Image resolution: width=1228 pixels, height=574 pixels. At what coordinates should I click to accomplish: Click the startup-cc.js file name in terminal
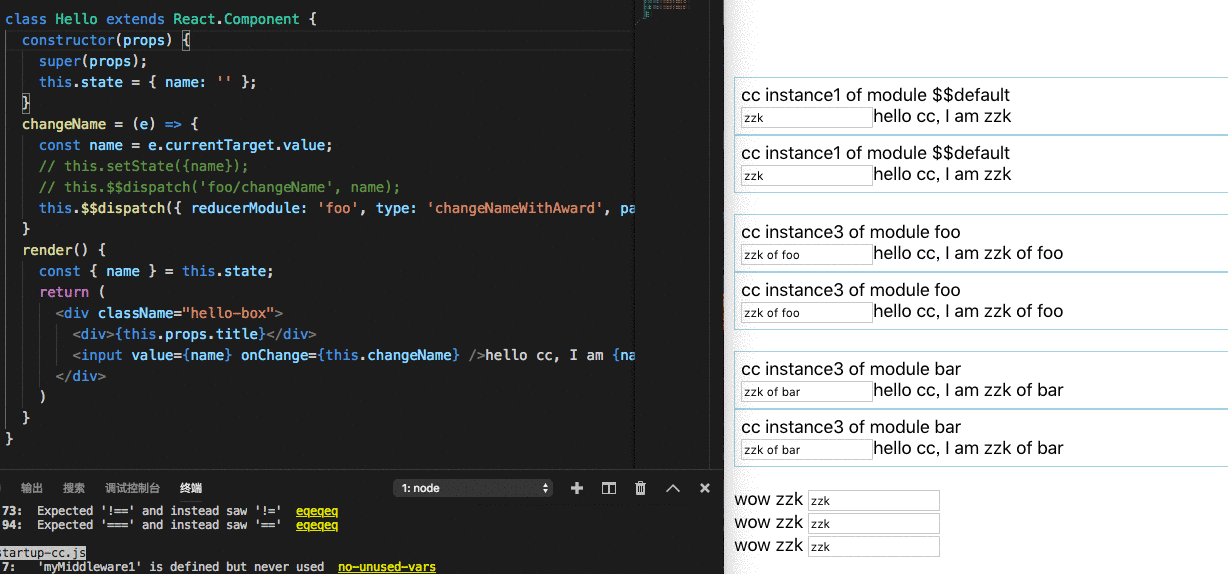point(43,553)
